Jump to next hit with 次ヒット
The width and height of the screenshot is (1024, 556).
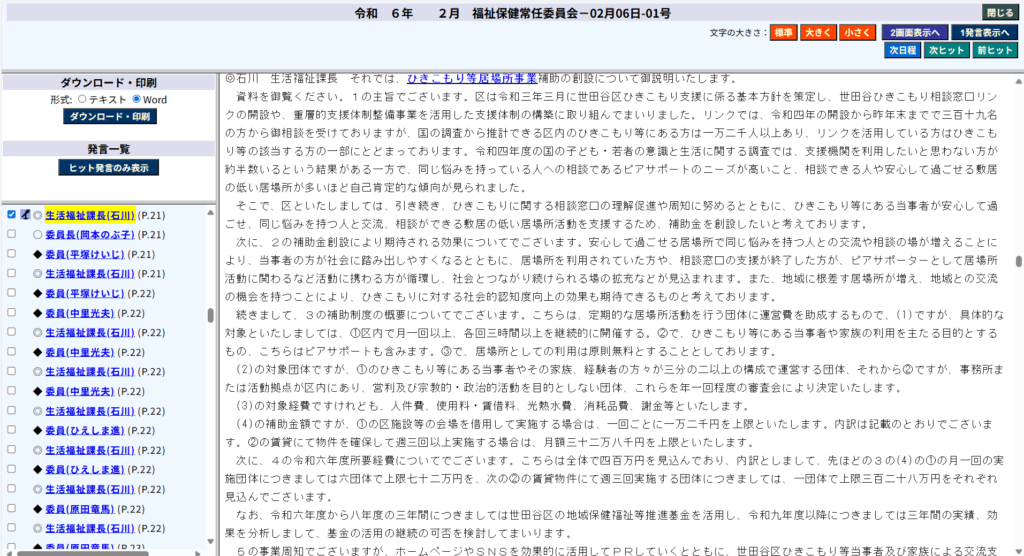click(x=945, y=50)
